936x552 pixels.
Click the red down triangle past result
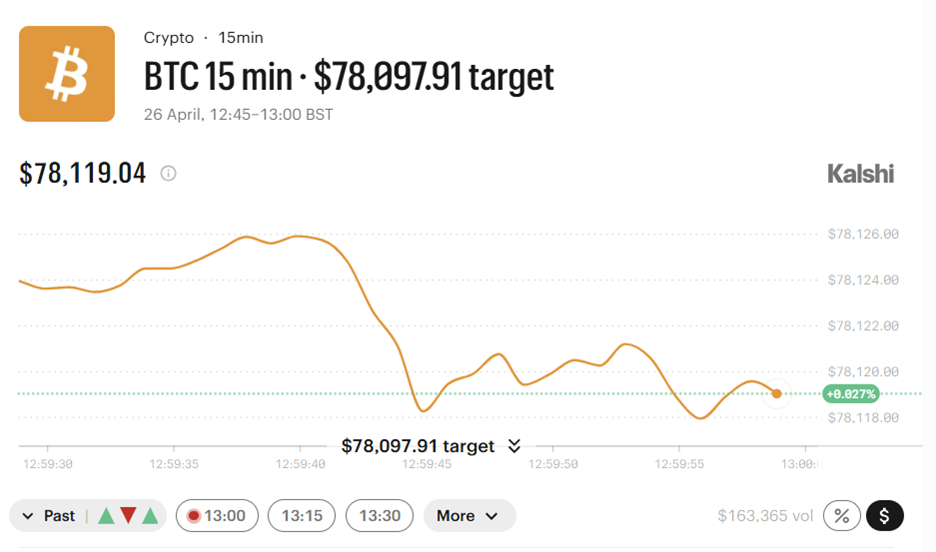pyautogui.click(x=128, y=516)
